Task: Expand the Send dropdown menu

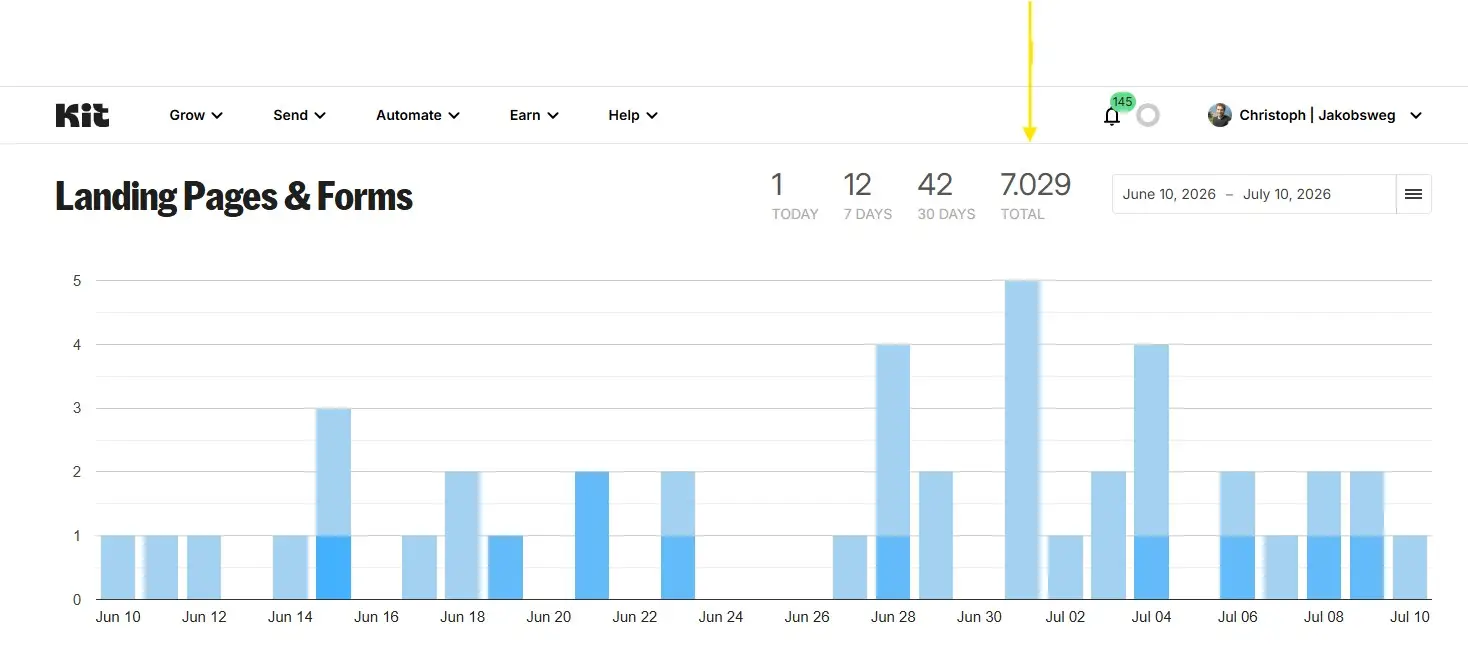Action: 300,115
